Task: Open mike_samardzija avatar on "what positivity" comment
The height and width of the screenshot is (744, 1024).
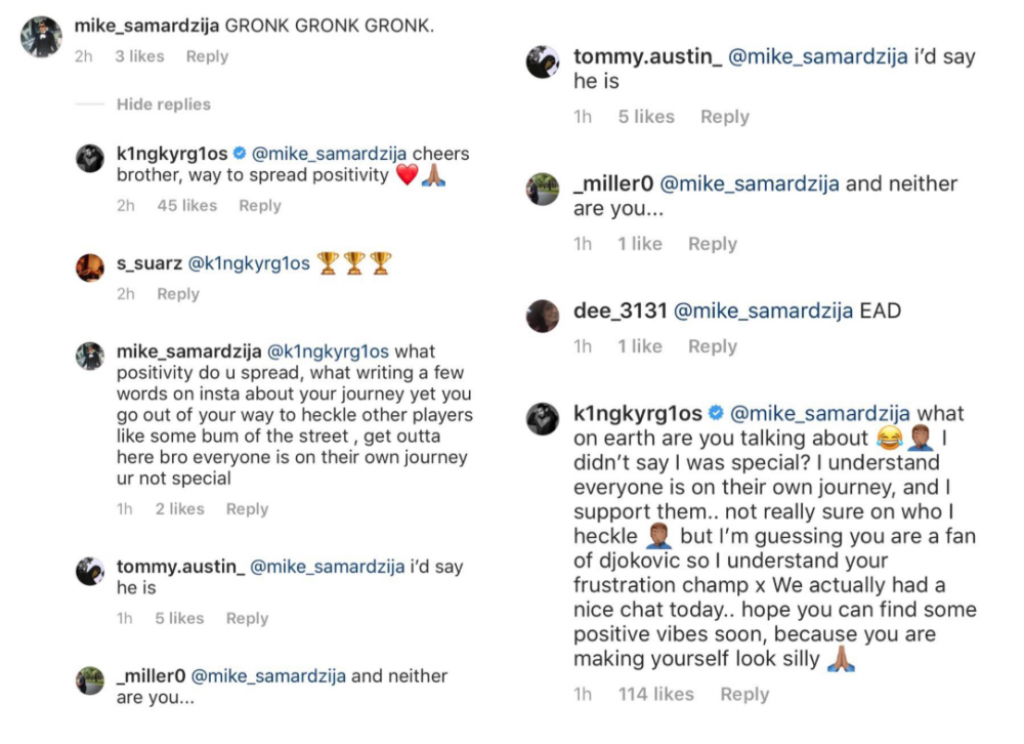Action: pyautogui.click(x=90, y=355)
